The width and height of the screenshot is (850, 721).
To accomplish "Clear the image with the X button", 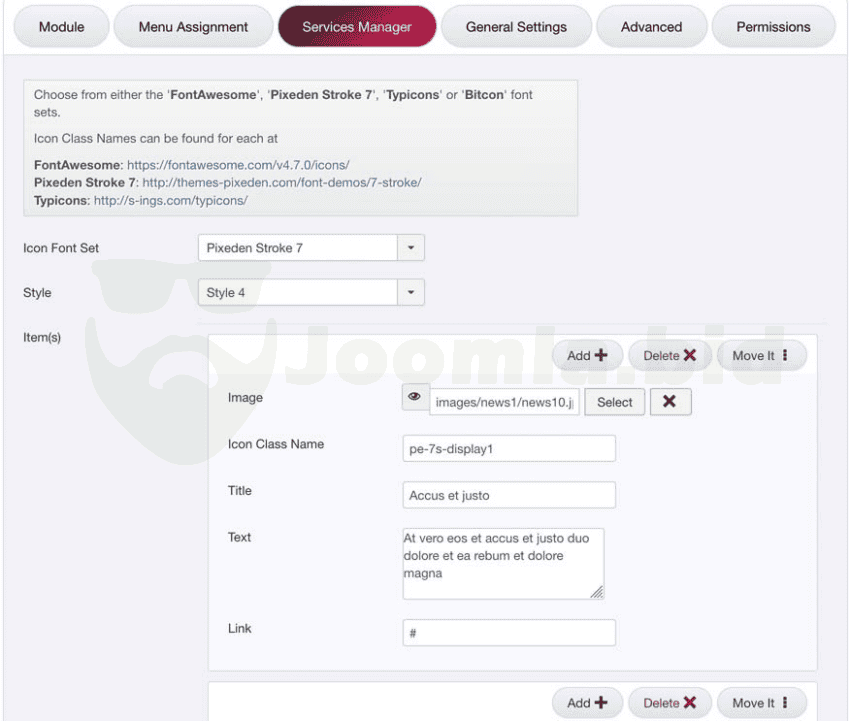I will 670,402.
